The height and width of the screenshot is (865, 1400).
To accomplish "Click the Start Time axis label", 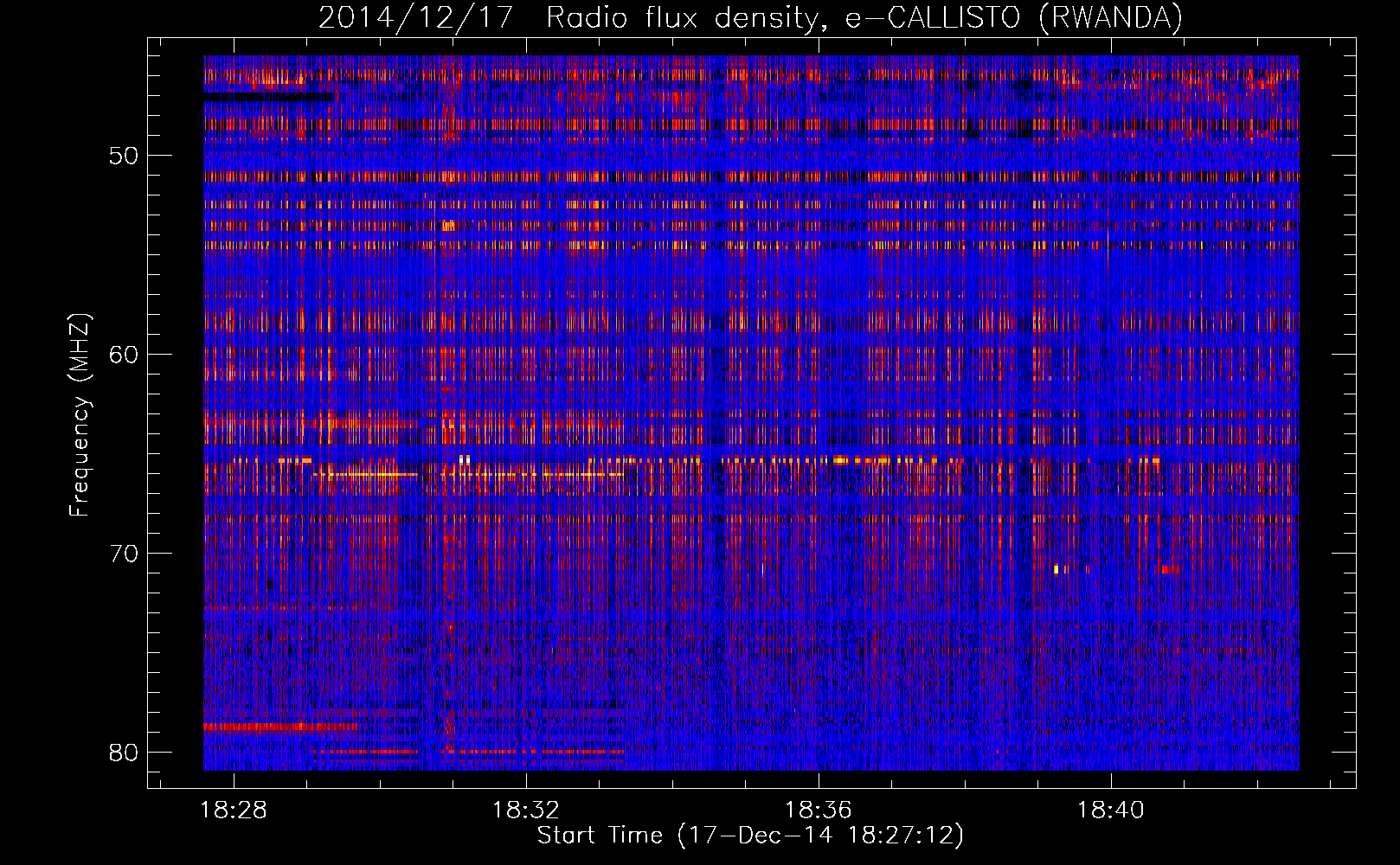I will pyautogui.click(x=750, y=836).
